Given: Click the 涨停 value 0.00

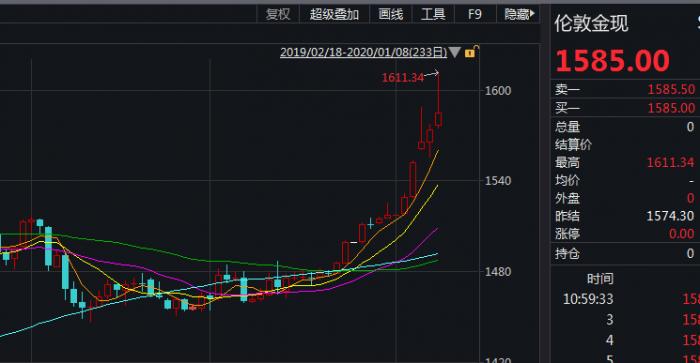Looking at the screenshot, I should (682, 234).
